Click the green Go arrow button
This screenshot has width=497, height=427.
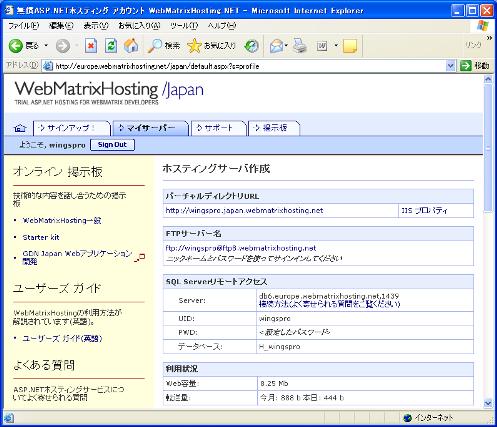[x=465, y=66]
